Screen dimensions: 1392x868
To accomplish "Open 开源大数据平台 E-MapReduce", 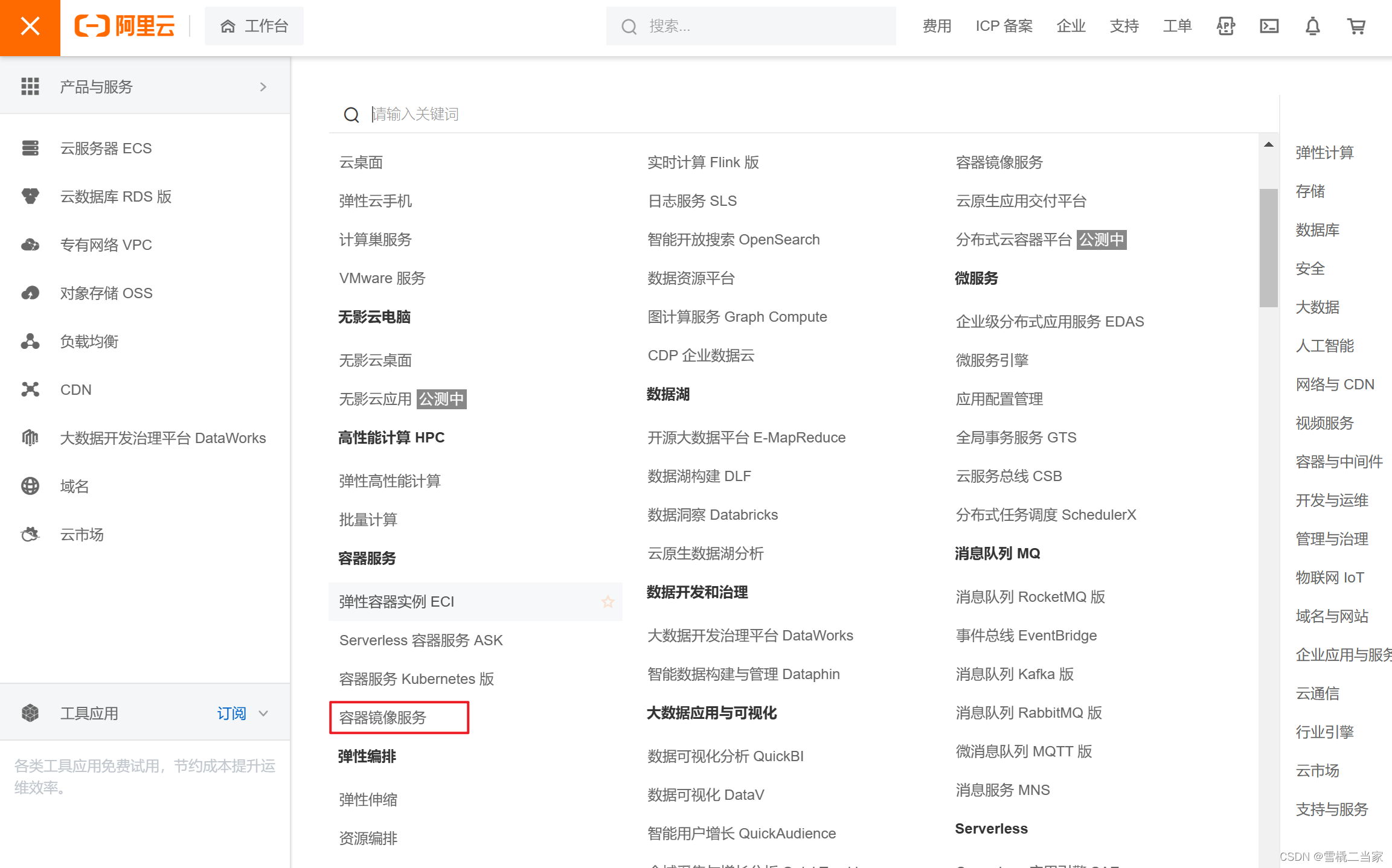I will (746, 438).
